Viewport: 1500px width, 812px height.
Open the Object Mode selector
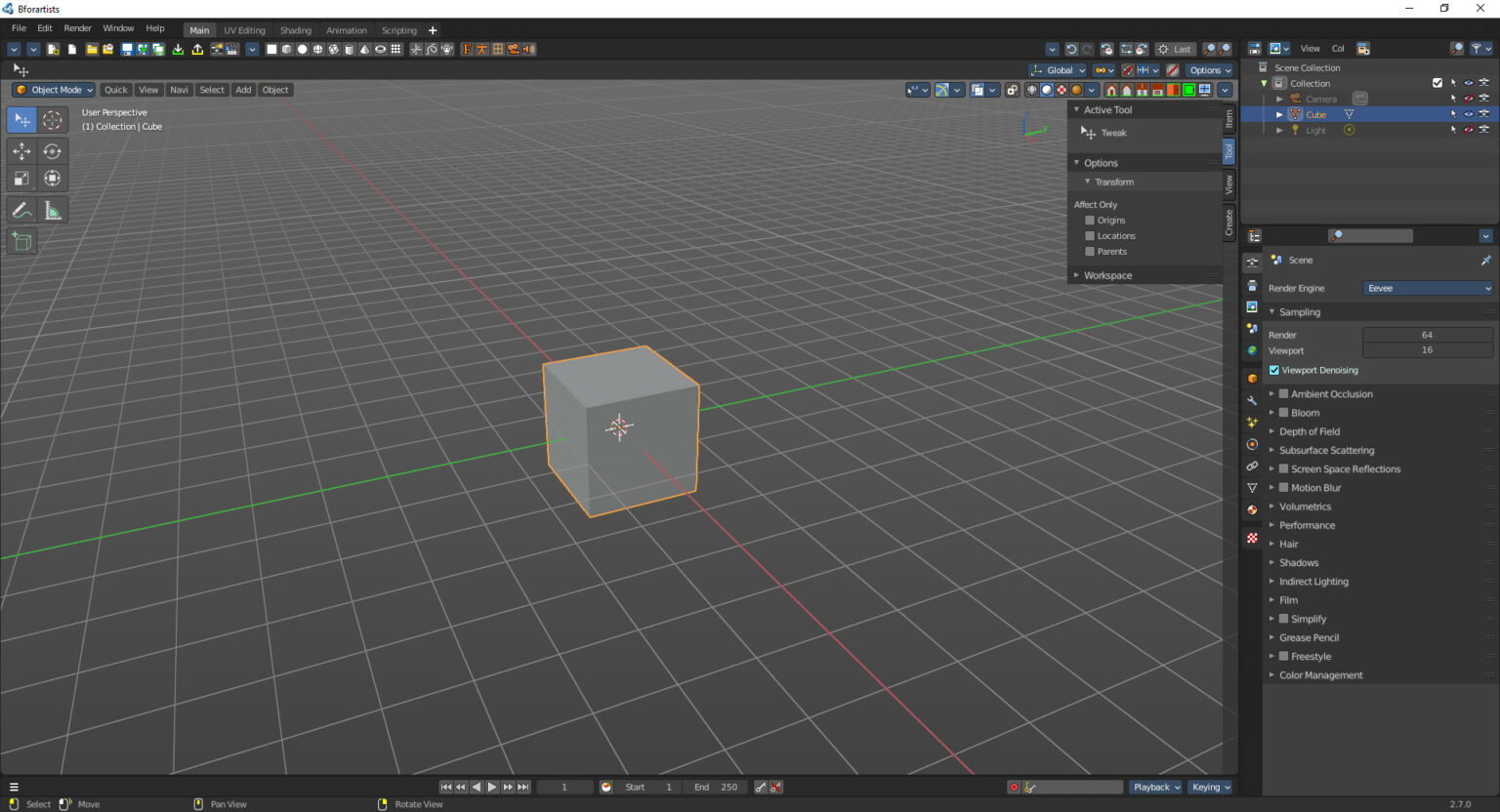coord(53,90)
